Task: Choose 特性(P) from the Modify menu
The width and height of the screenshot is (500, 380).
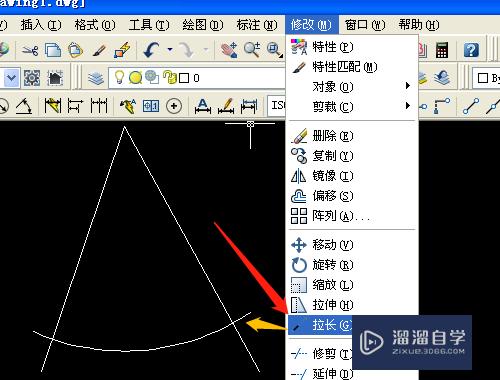Action: point(352,47)
